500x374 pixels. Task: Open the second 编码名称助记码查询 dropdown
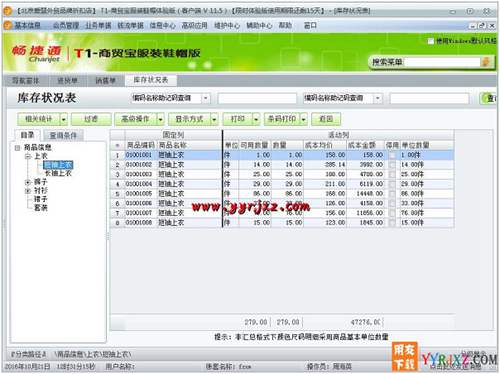pyautogui.click(x=378, y=98)
